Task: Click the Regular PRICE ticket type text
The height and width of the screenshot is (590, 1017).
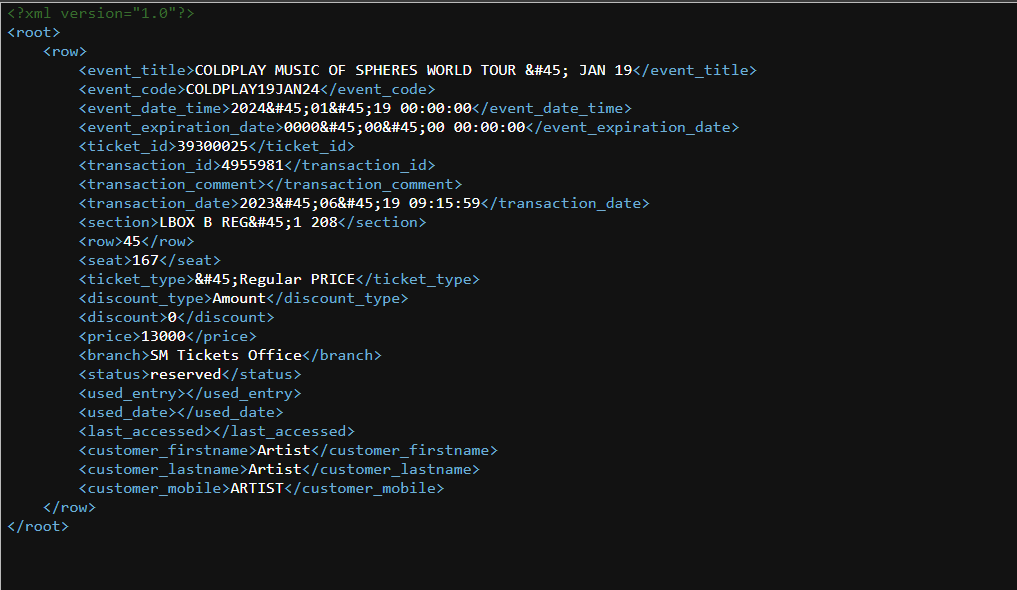Action: [297, 279]
